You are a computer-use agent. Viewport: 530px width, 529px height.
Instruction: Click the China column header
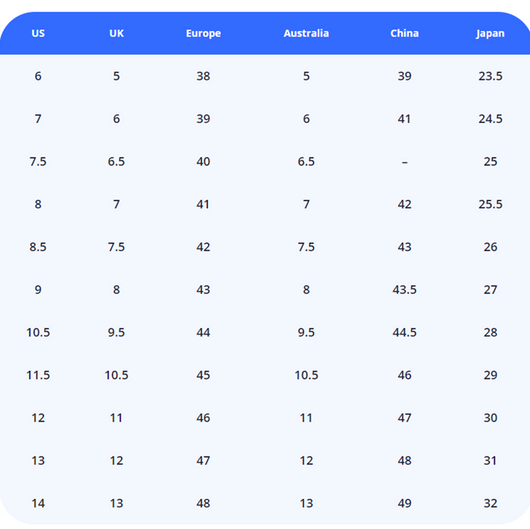pos(405,33)
